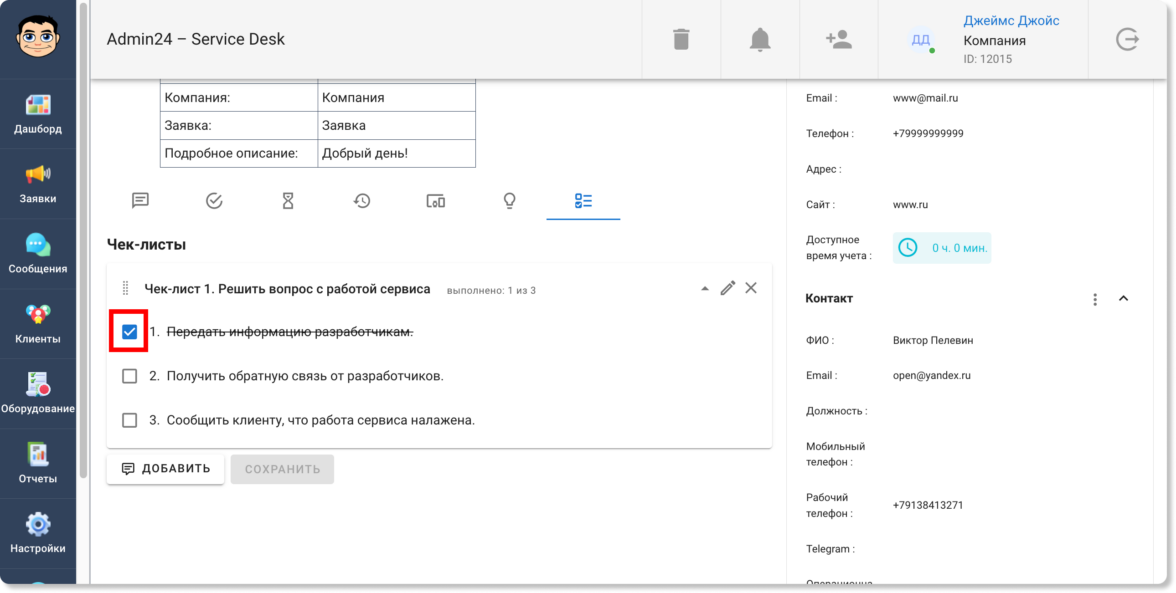Check 'Получить обратную связь от разработчиков' item
Screen dimensions: 1176x593
pyautogui.click(x=130, y=376)
